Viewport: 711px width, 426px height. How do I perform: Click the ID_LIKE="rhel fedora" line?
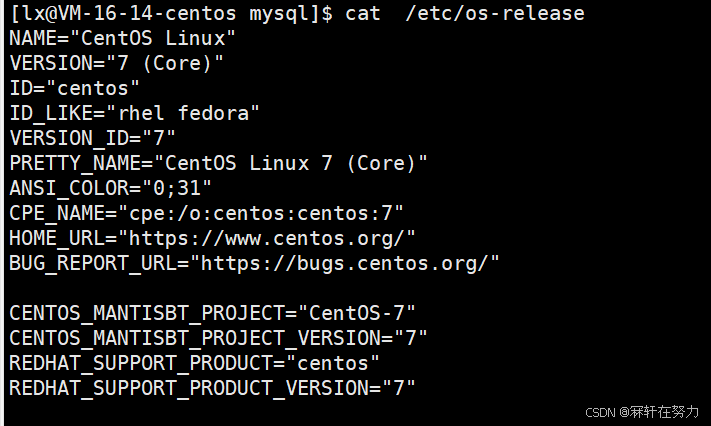(135, 113)
